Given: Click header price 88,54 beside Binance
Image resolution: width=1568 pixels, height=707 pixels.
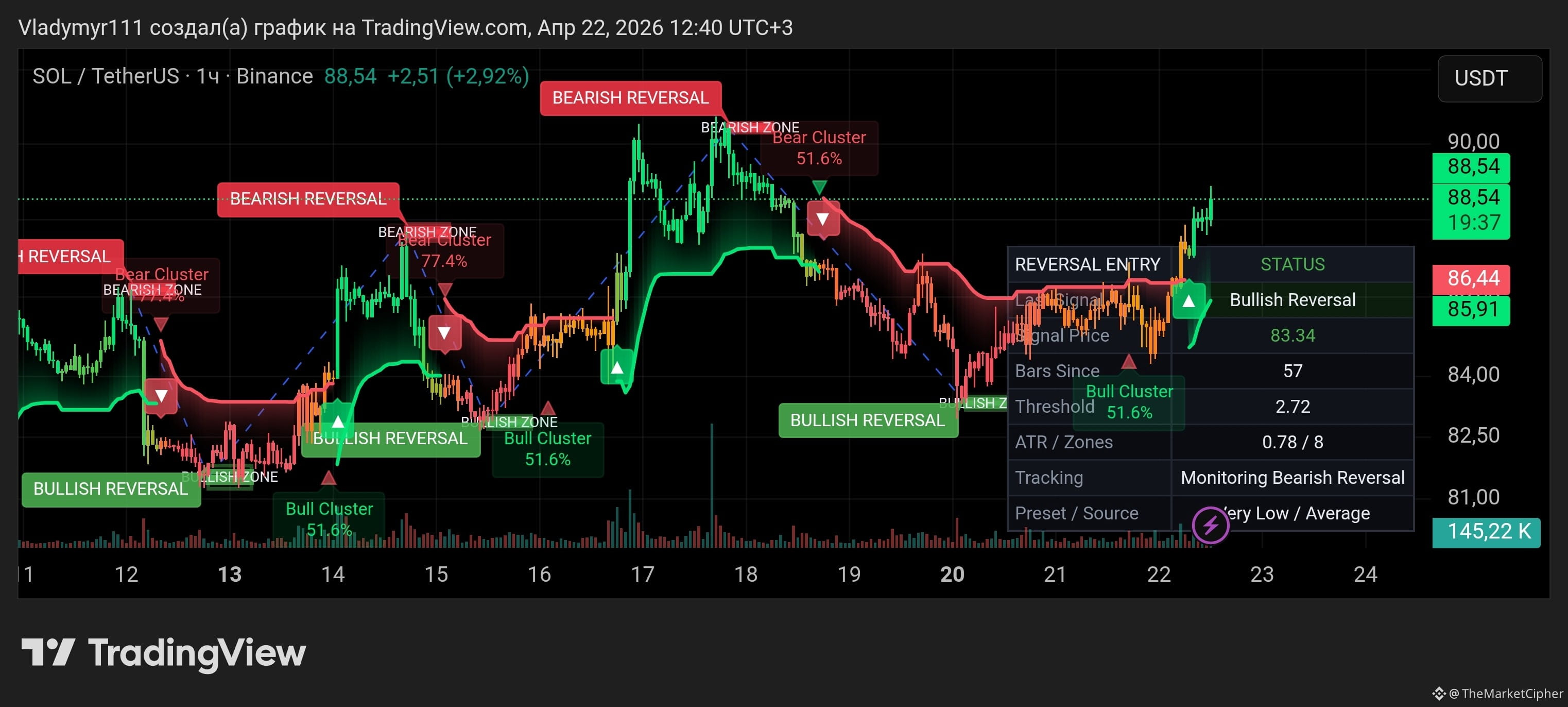Looking at the screenshot, I should [x=350, y=76].
